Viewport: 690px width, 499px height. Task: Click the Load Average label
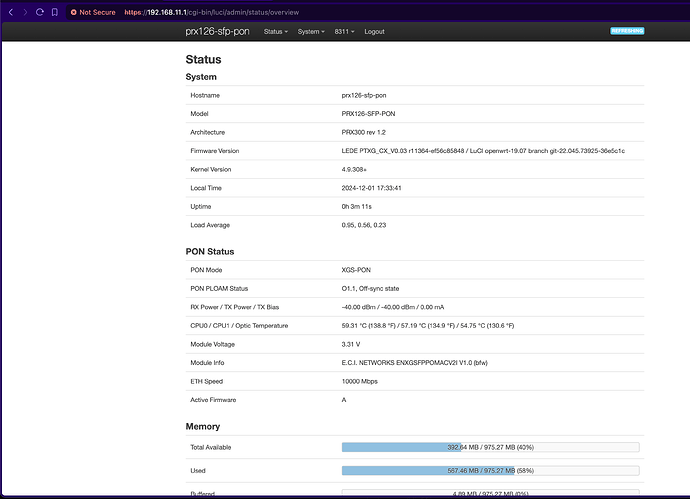[x=210, y=225]
